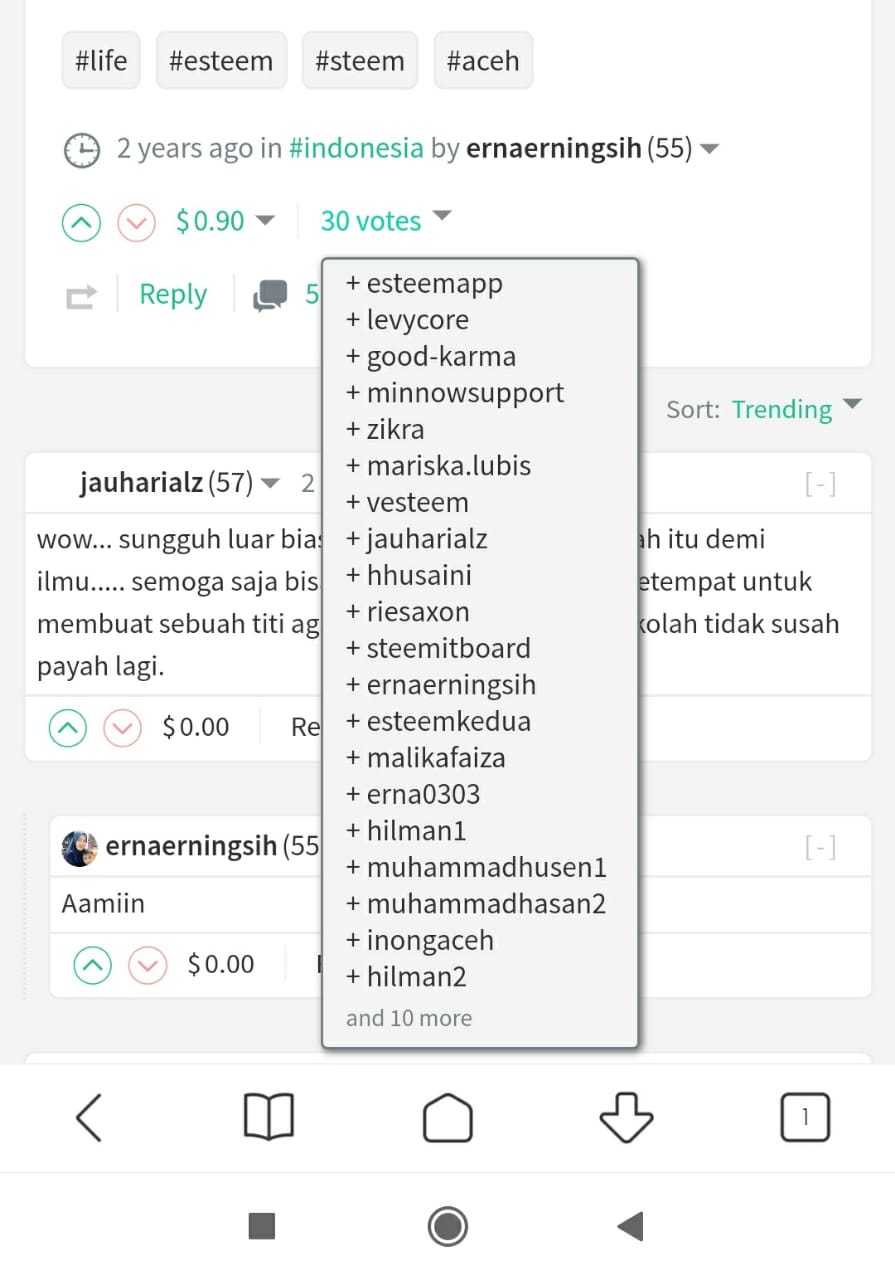Collapse the ernaerningsih reply
This screenshot has width=895, height=1280.
(x=820, y=848)
